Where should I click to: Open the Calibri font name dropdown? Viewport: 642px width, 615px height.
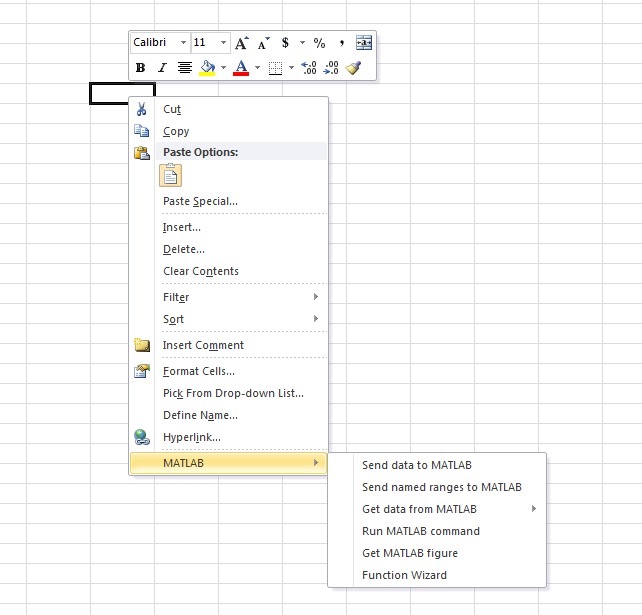(183, 43)
